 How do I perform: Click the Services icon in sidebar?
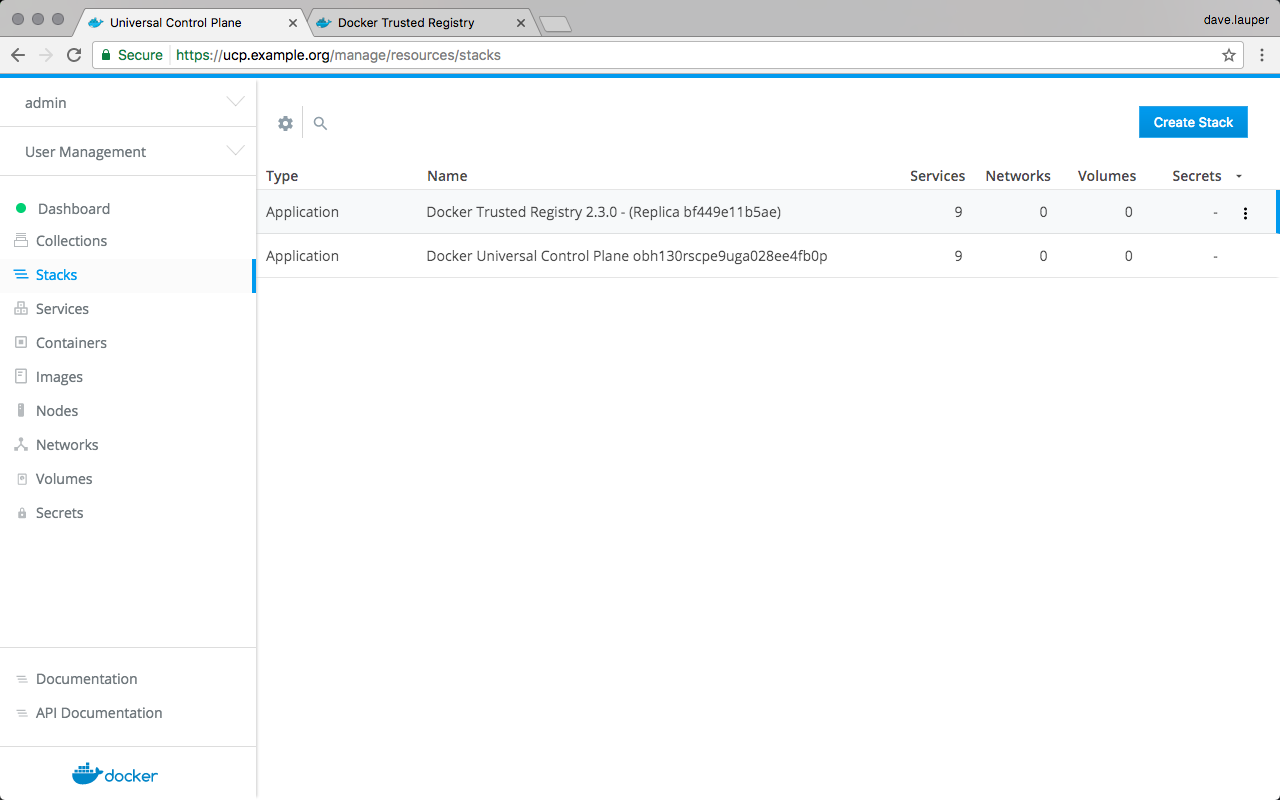tap(21, 309)
